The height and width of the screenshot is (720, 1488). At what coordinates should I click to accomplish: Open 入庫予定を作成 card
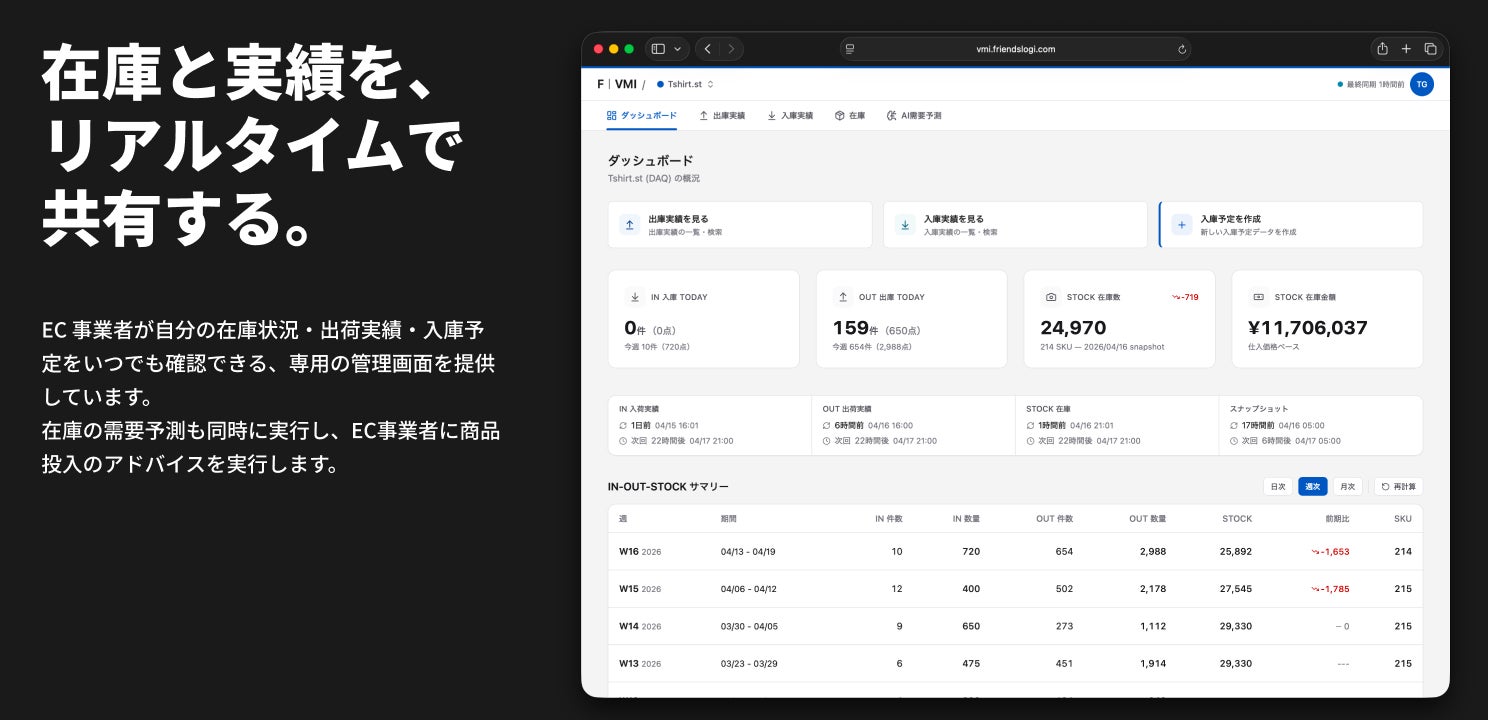1291,225
